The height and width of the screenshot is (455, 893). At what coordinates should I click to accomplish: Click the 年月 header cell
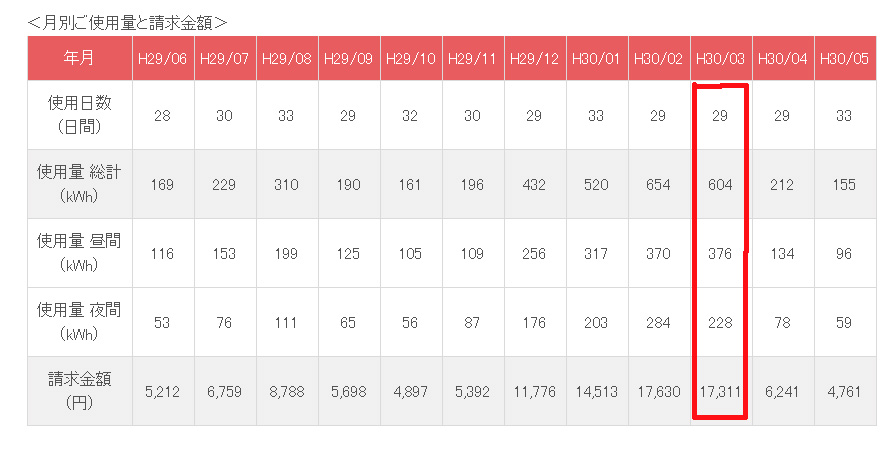pyautogui.click(x=79, y=58)
